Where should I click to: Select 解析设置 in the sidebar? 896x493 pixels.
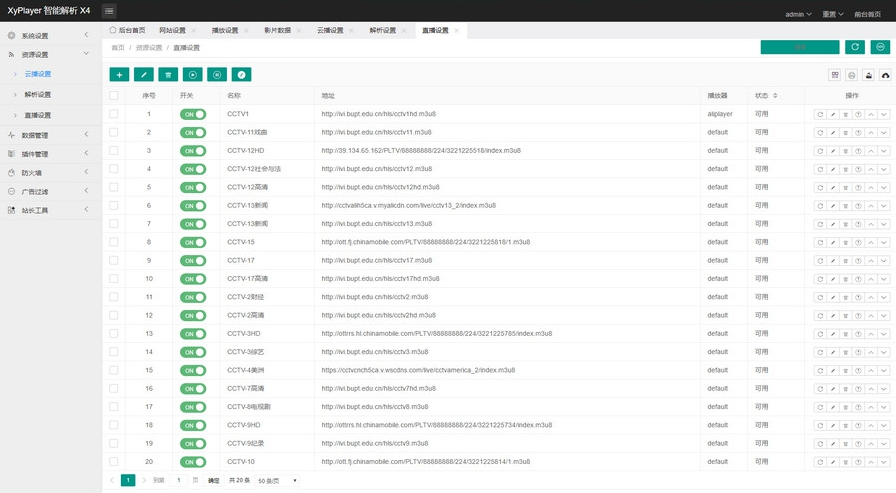point(38,94)
